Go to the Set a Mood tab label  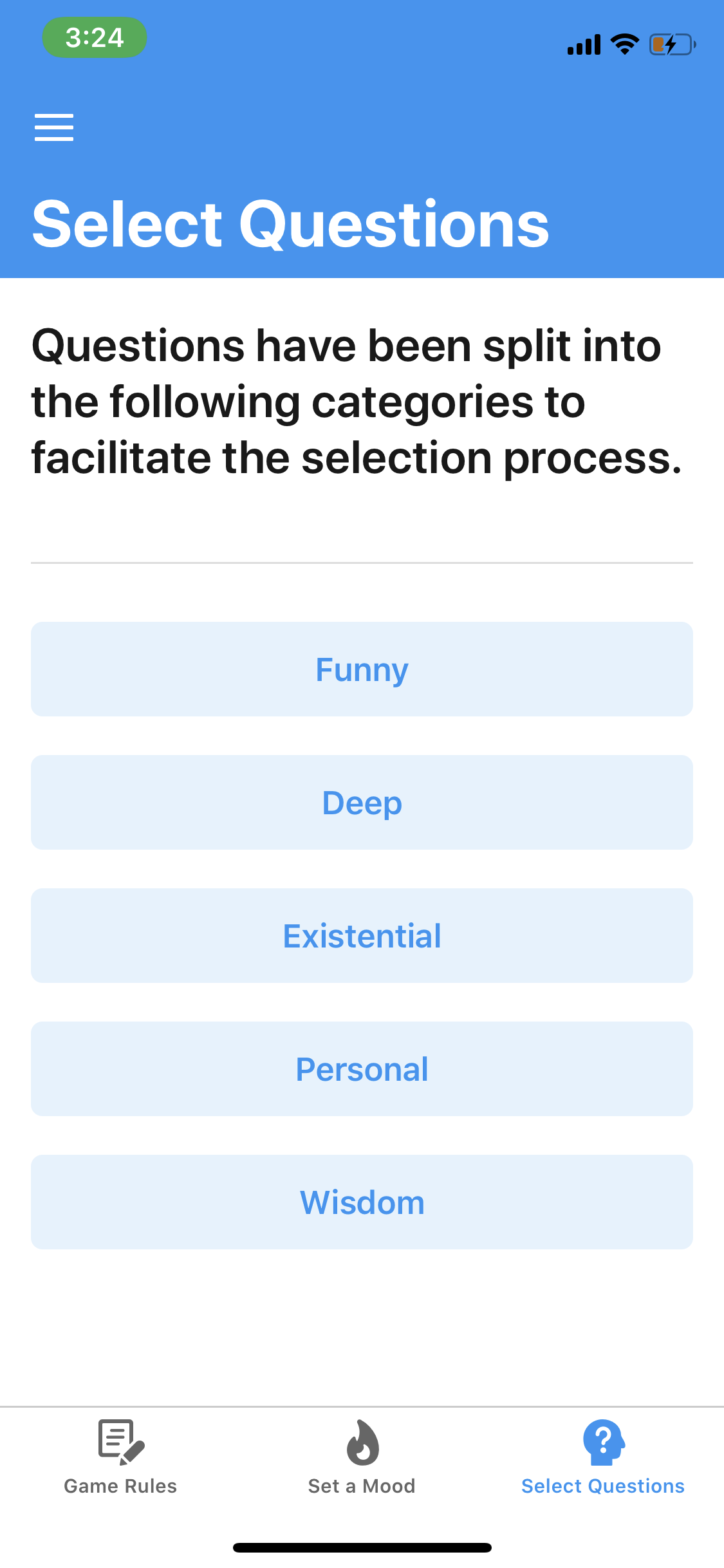(362, 1486)
